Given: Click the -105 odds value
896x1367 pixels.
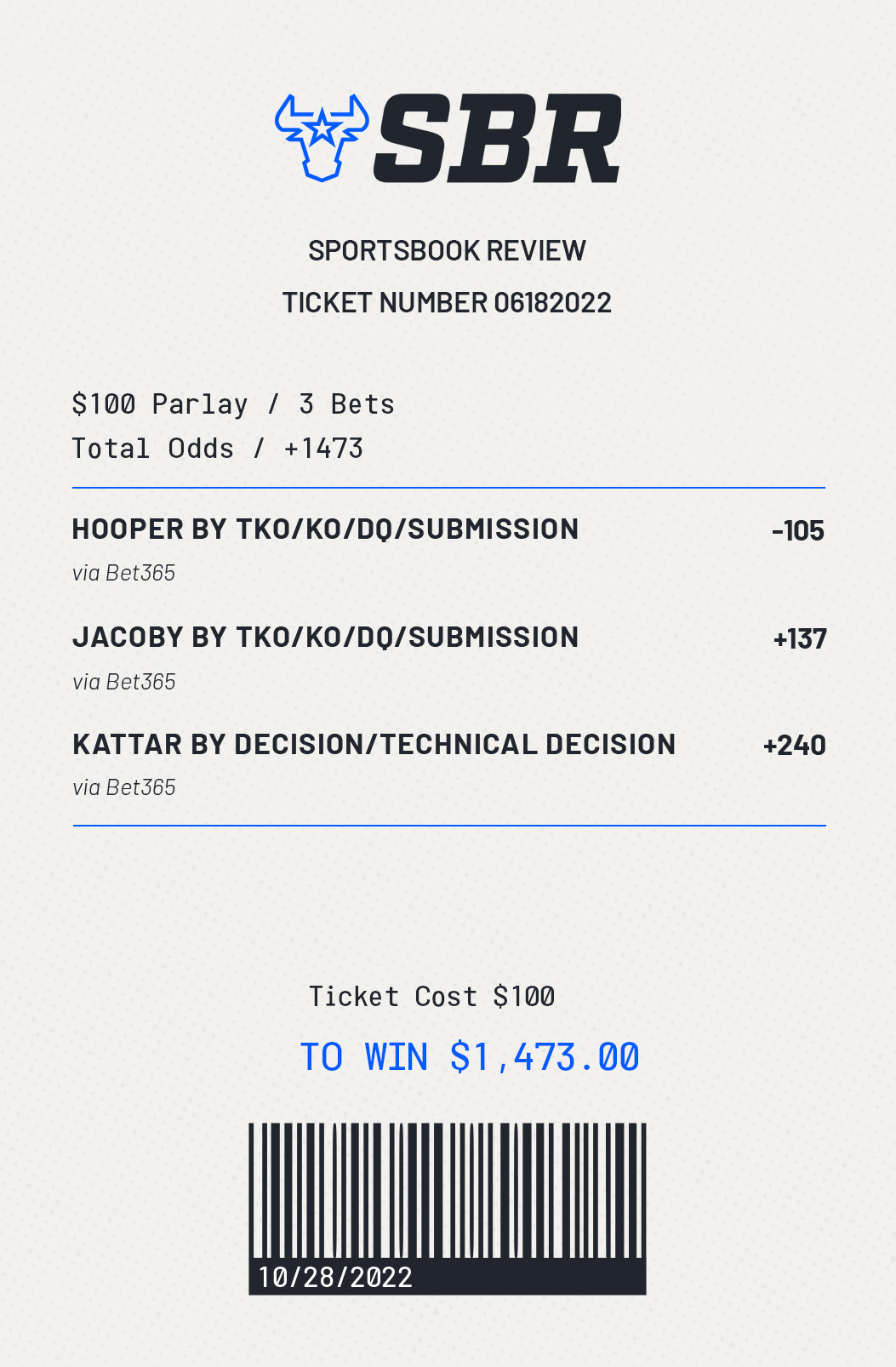Looking at the screenshot, I should click(798, 531).
